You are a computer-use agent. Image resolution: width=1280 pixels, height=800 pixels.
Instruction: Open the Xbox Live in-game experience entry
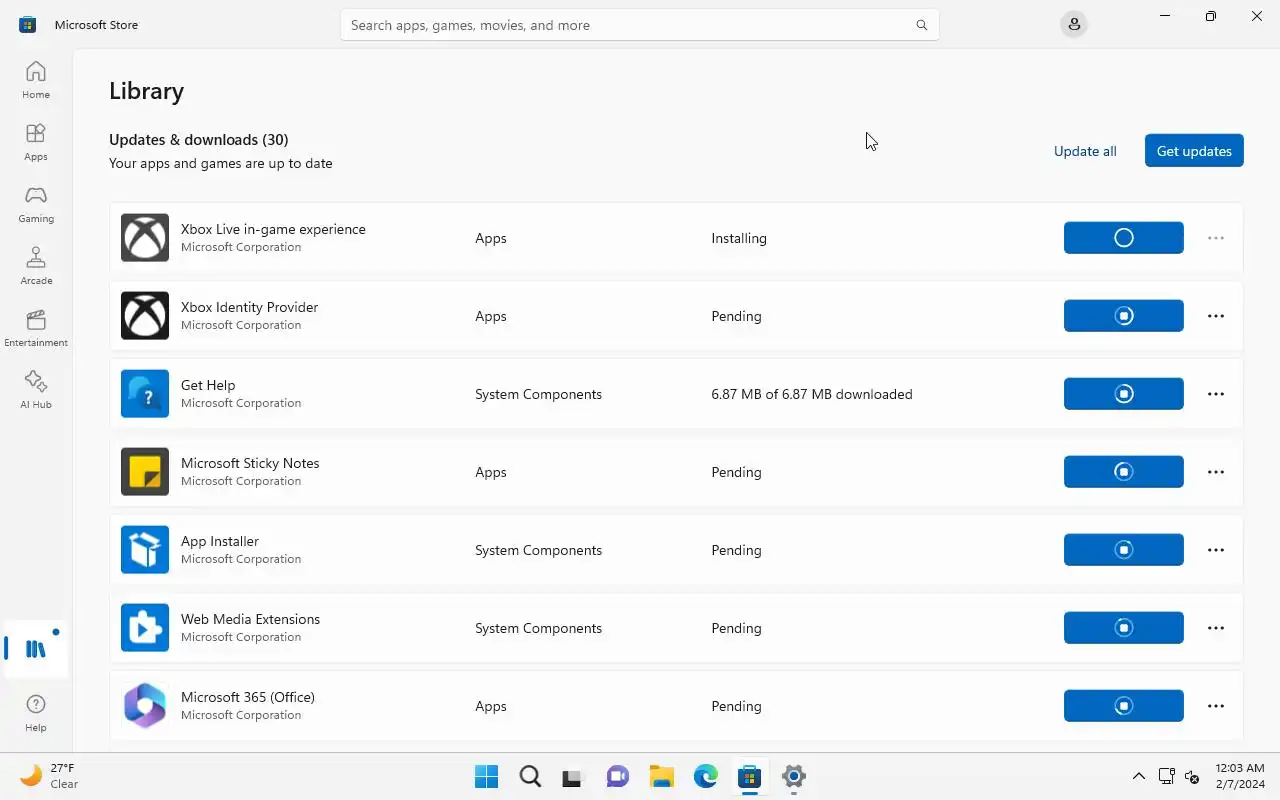point(676,238)
